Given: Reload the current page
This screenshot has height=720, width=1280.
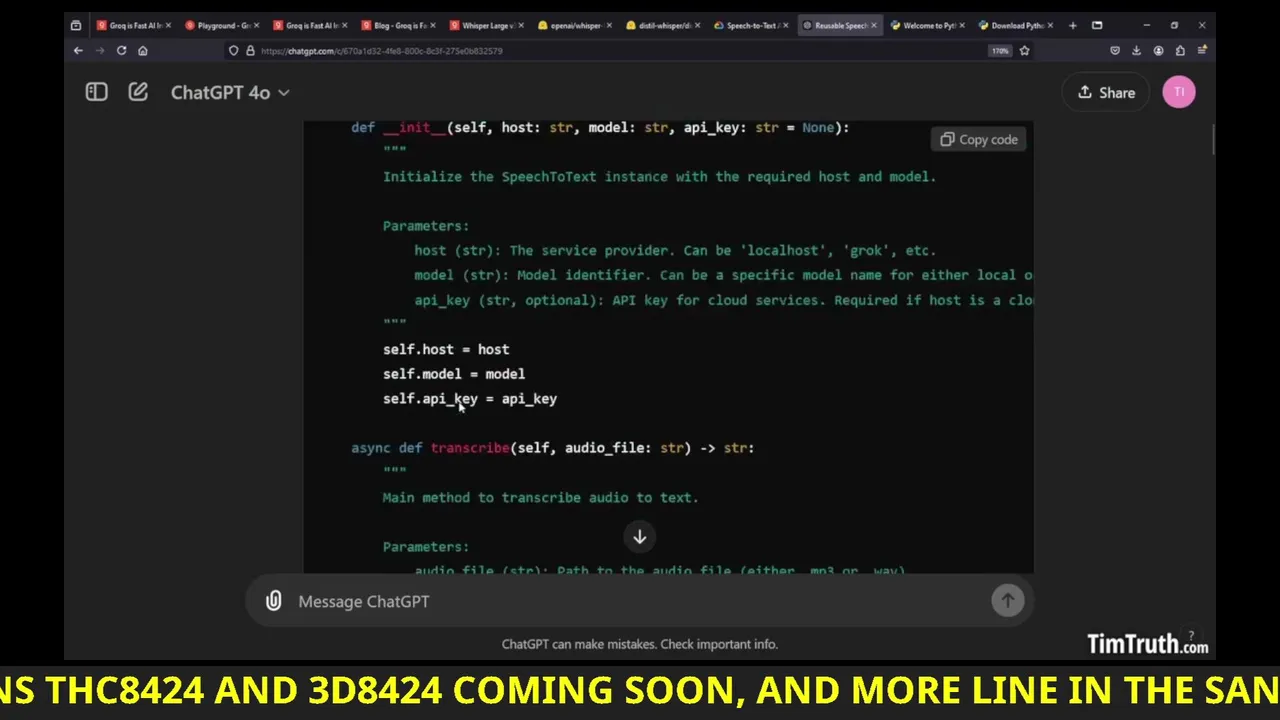Looking at the screenshot, I should [x=122, y=50].
